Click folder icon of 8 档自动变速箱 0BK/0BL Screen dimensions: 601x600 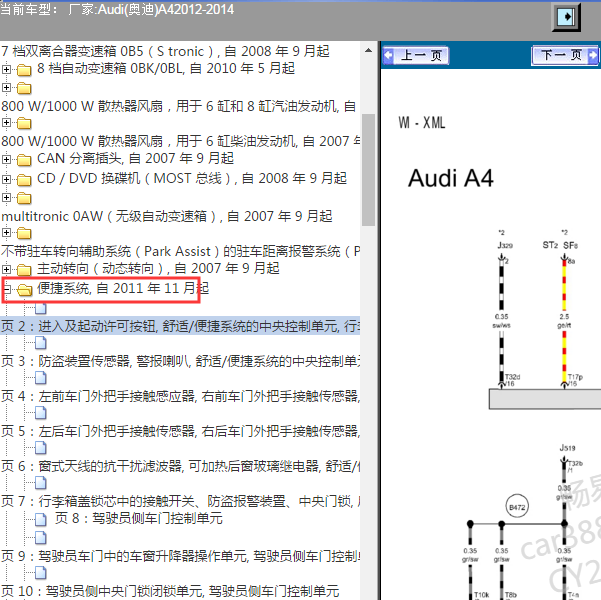[24, 70]
